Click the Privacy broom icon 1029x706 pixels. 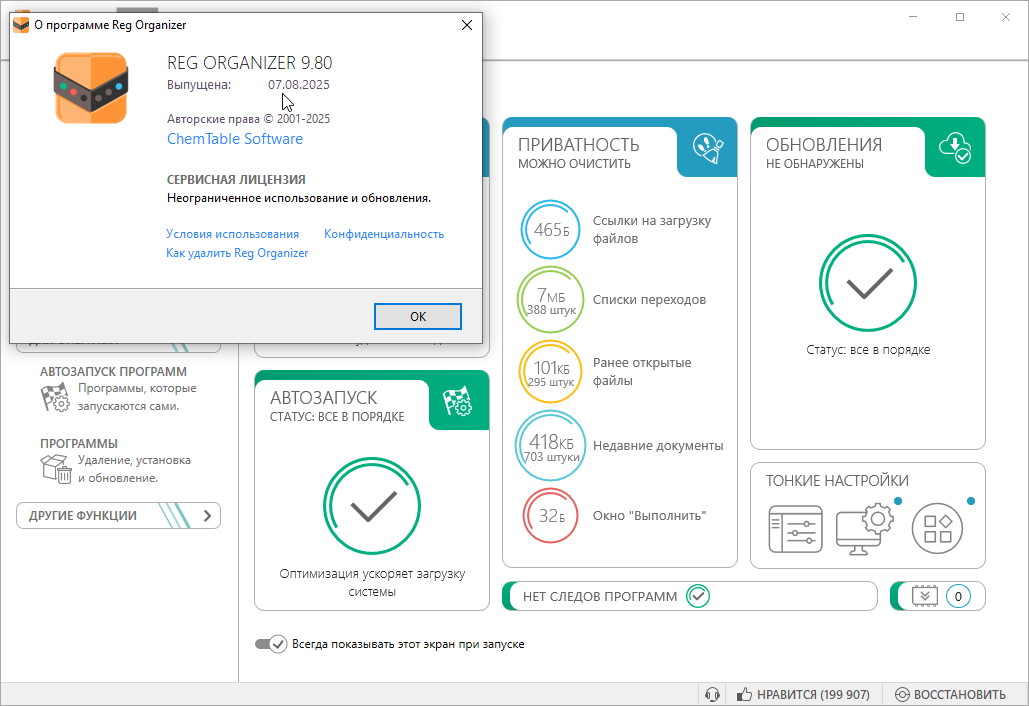(x=707, y=148)
